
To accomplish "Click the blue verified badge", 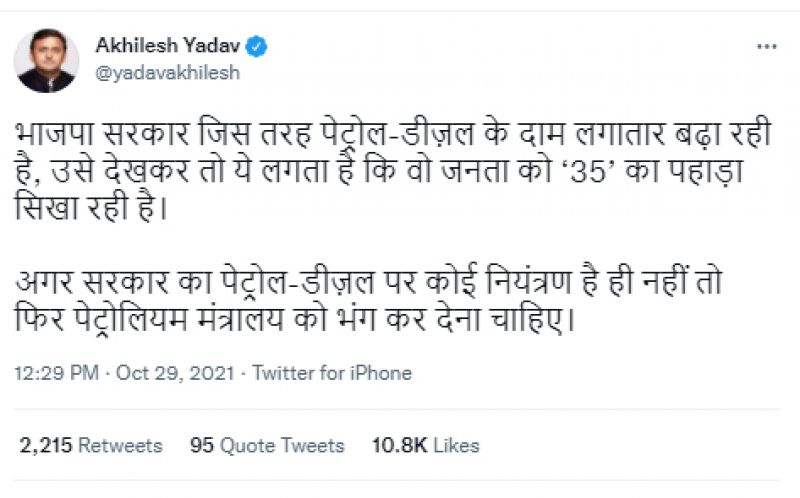I will pyautogui.click(x=256, y=46).
